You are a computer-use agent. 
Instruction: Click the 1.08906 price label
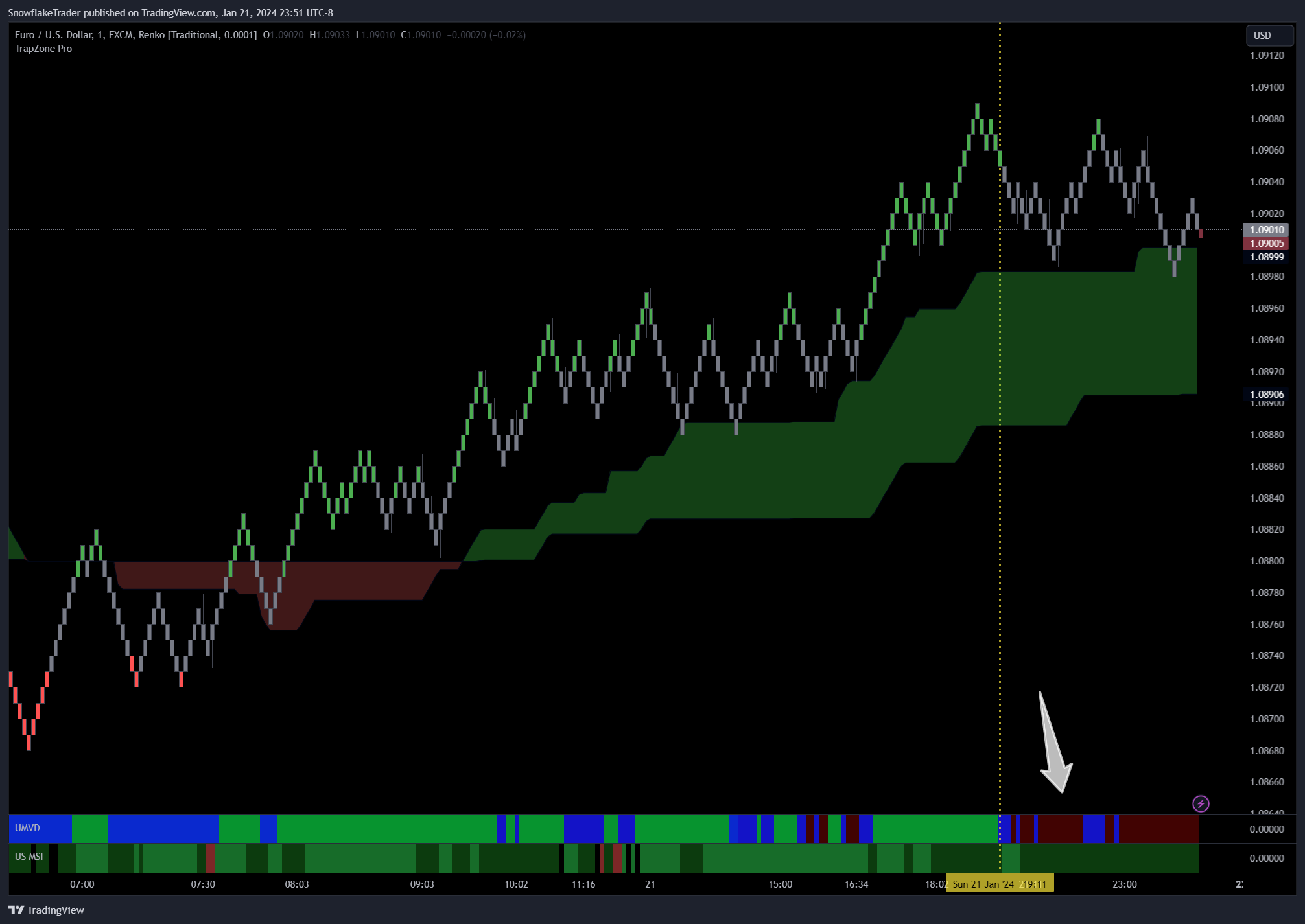[x=1266, y=395]
